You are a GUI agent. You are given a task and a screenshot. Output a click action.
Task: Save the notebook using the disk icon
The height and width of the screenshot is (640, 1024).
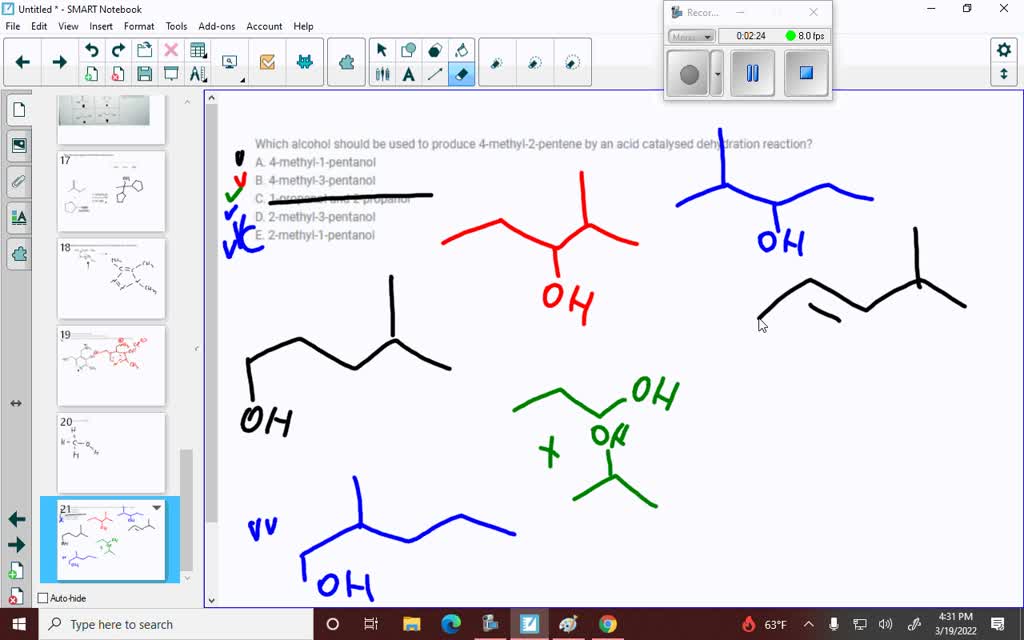click(x=145, y=74)
